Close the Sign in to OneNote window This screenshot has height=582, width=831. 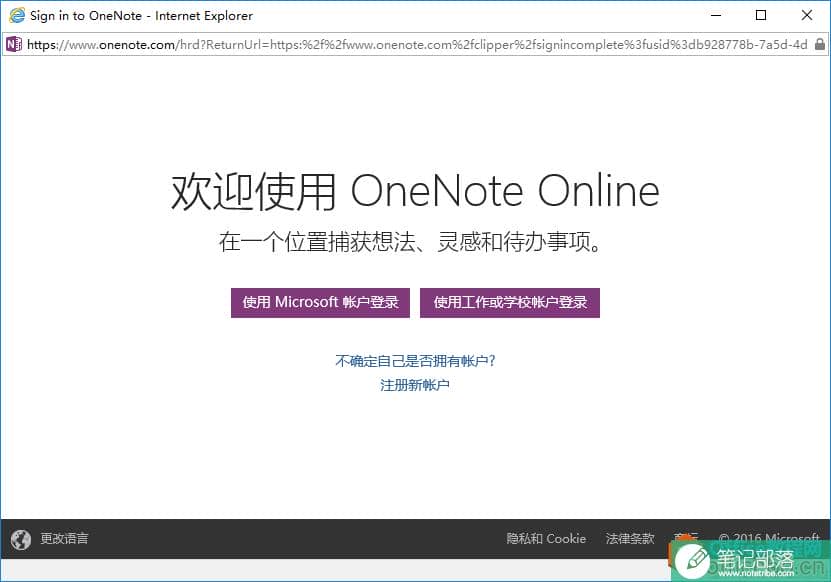[x=807, y=15]
